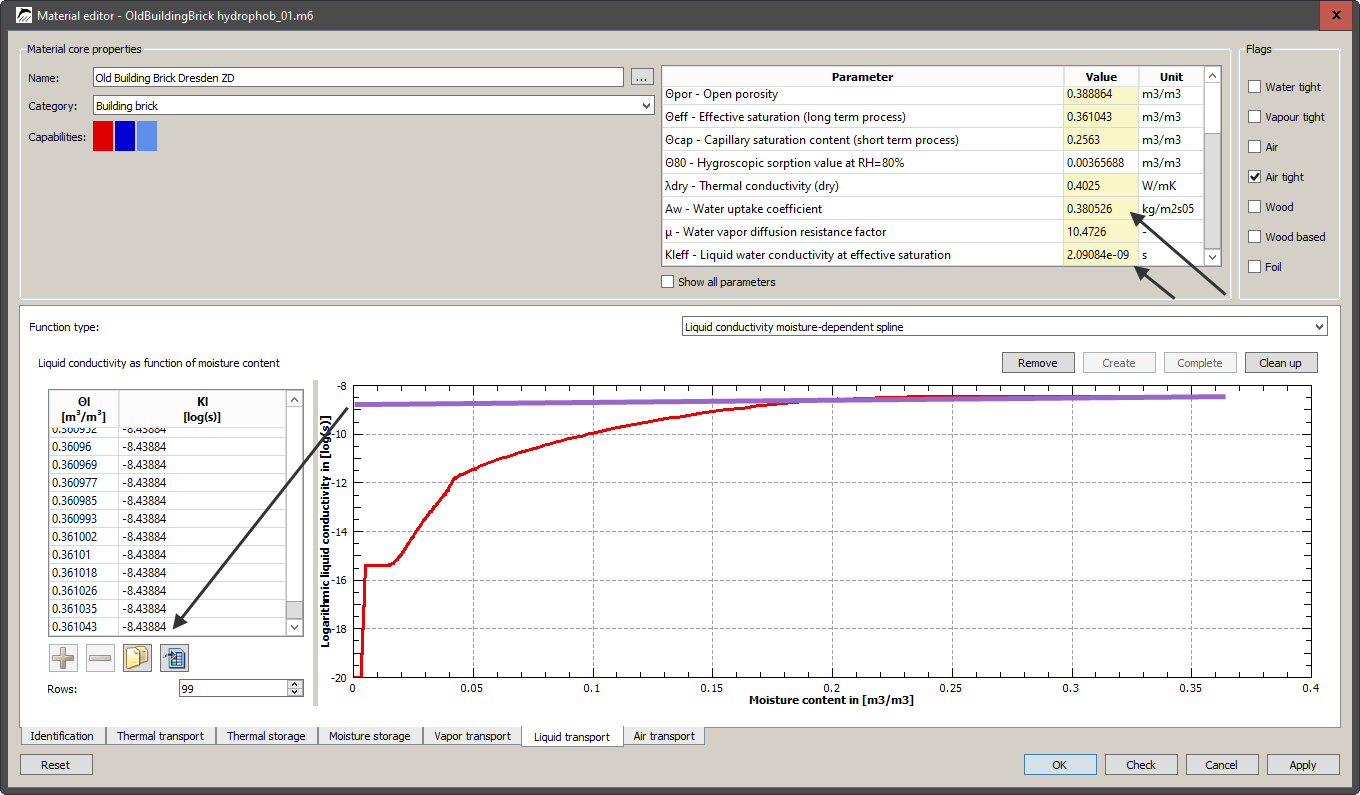The height and width of the screenshot is (795, 1360).
Task: Switch to the Identification tab
Action: click(62, 736)
